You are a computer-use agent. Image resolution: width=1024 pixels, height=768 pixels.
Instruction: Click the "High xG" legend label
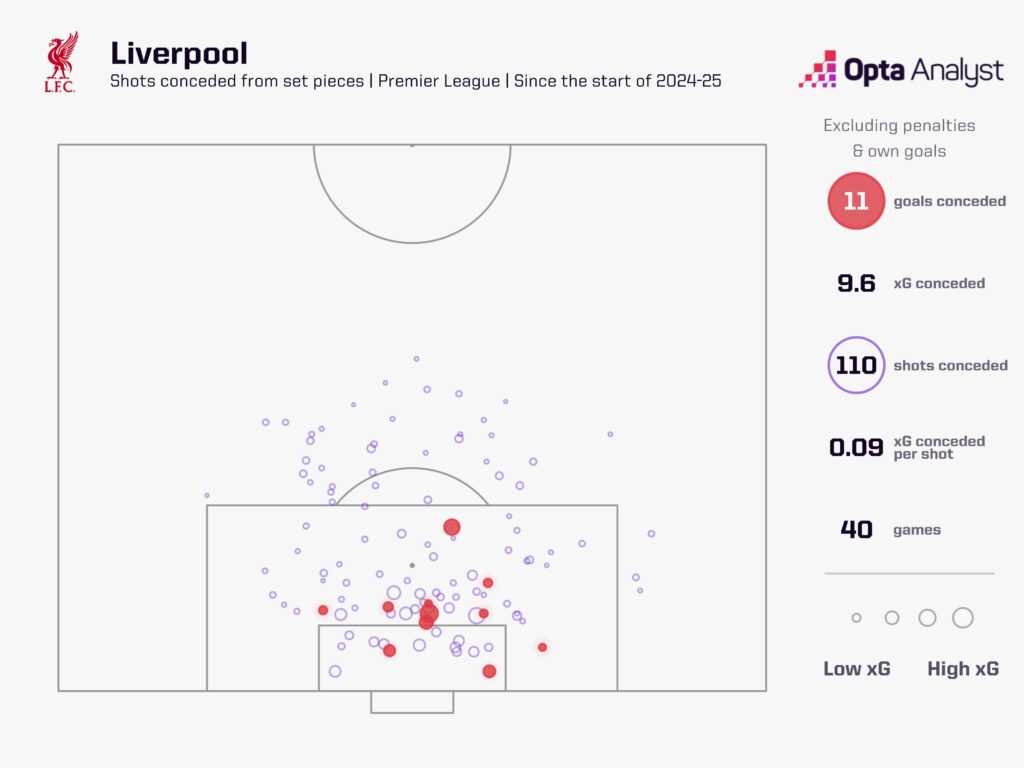[x=963, y=669]
